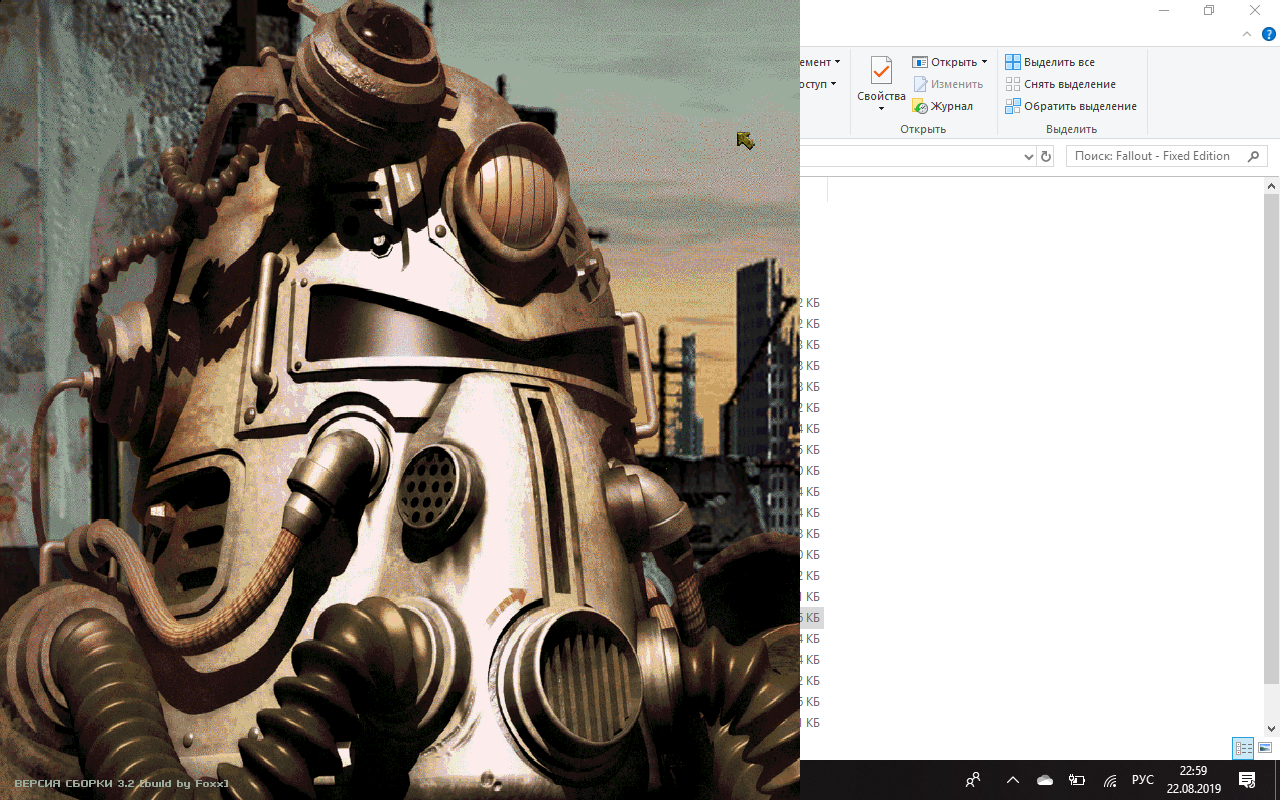
Task: Click Обратить выделение to invert selection
Action: coord(1071,106)
